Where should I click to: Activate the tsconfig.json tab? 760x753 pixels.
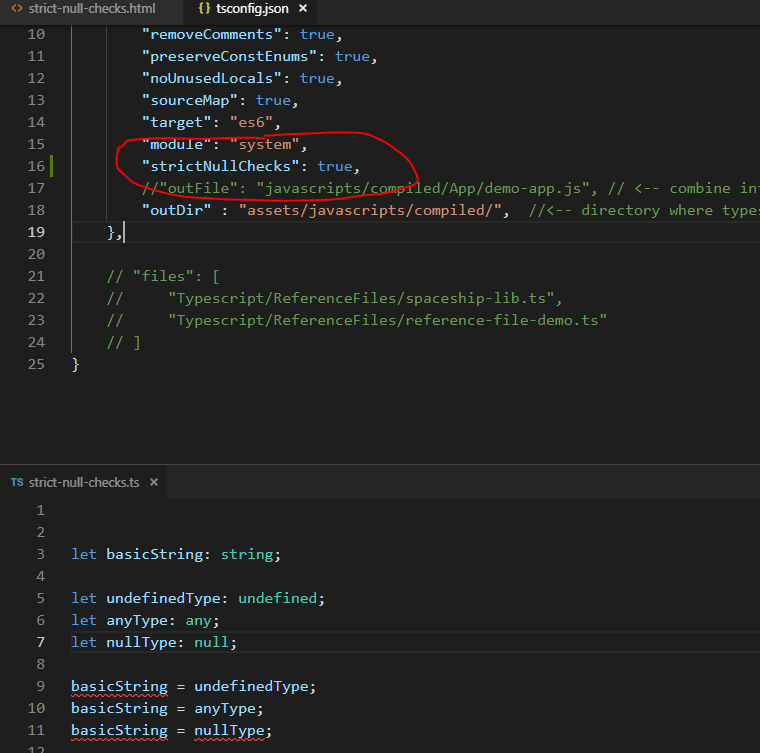(251, 9)
